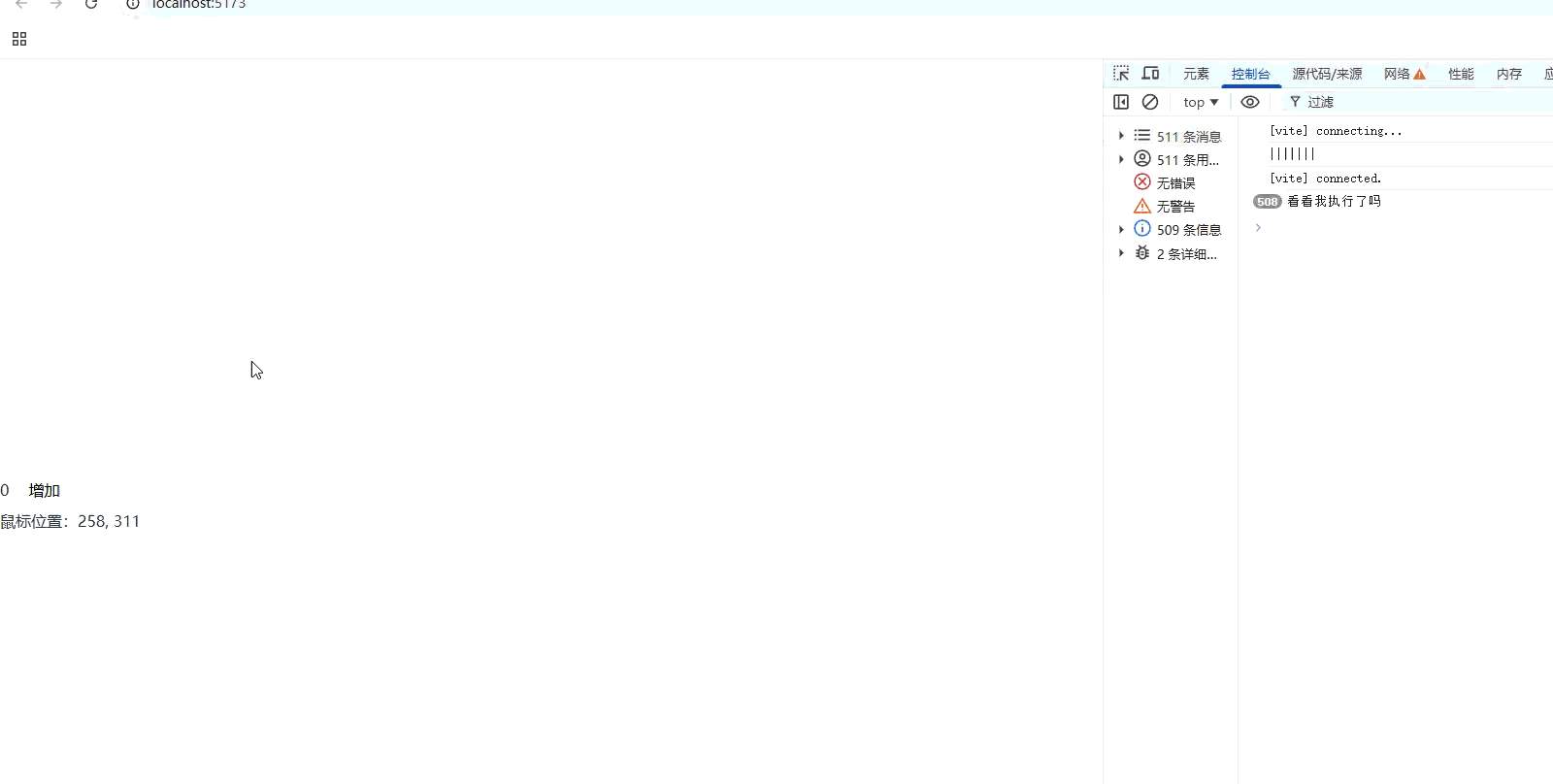Viewport: 1553px width, 784px height.
Task: Expand the 509 条信息 group arrow
Action: (1121, 230)
